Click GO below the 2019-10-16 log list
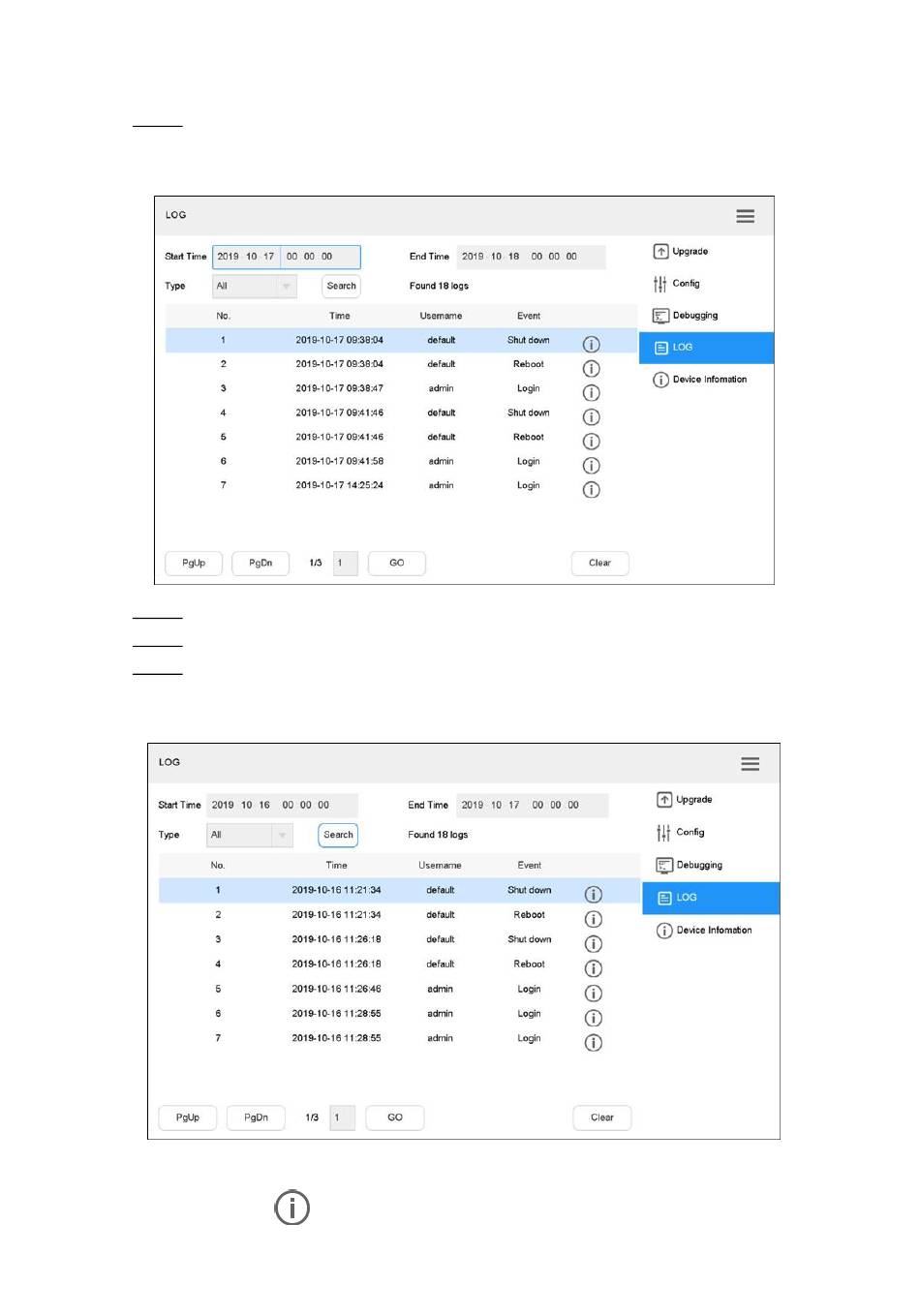Screen dimensions: 920x1316 [395, 1117]
